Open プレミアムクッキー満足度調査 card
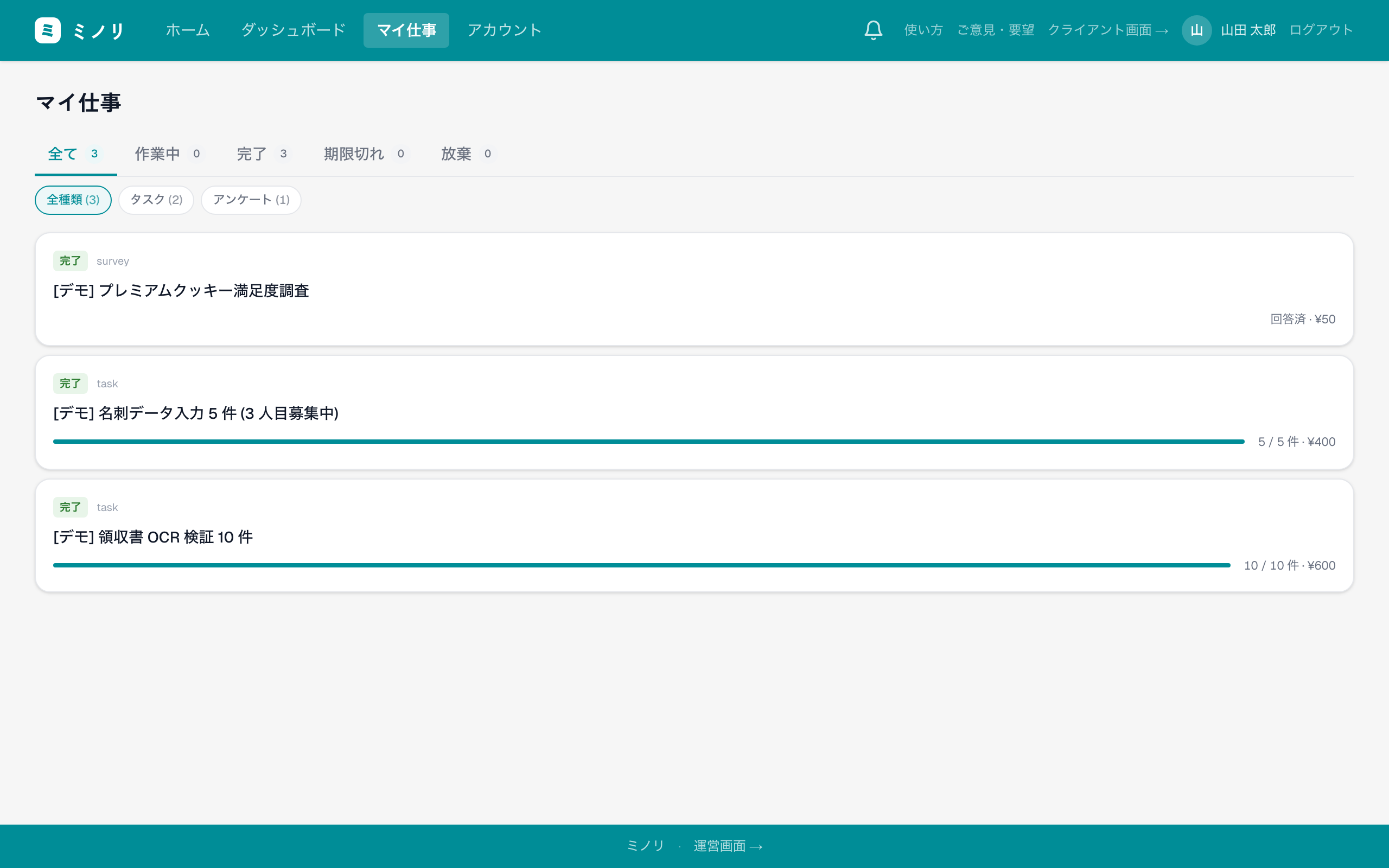 tap(694, 289)
